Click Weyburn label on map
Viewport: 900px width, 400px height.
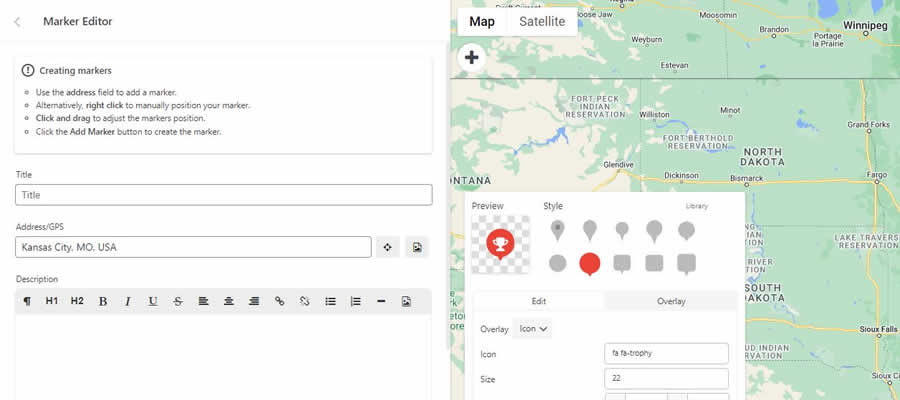(647, 40)
